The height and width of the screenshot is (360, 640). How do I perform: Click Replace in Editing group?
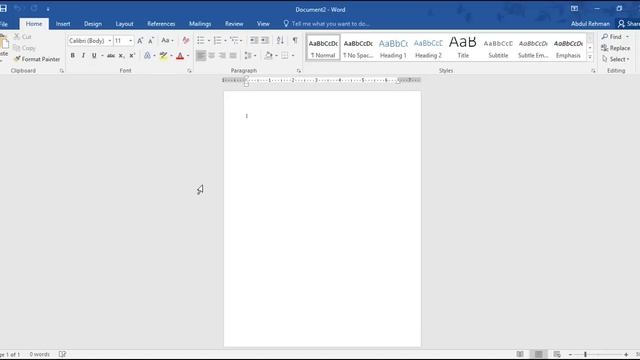[616, 48]
